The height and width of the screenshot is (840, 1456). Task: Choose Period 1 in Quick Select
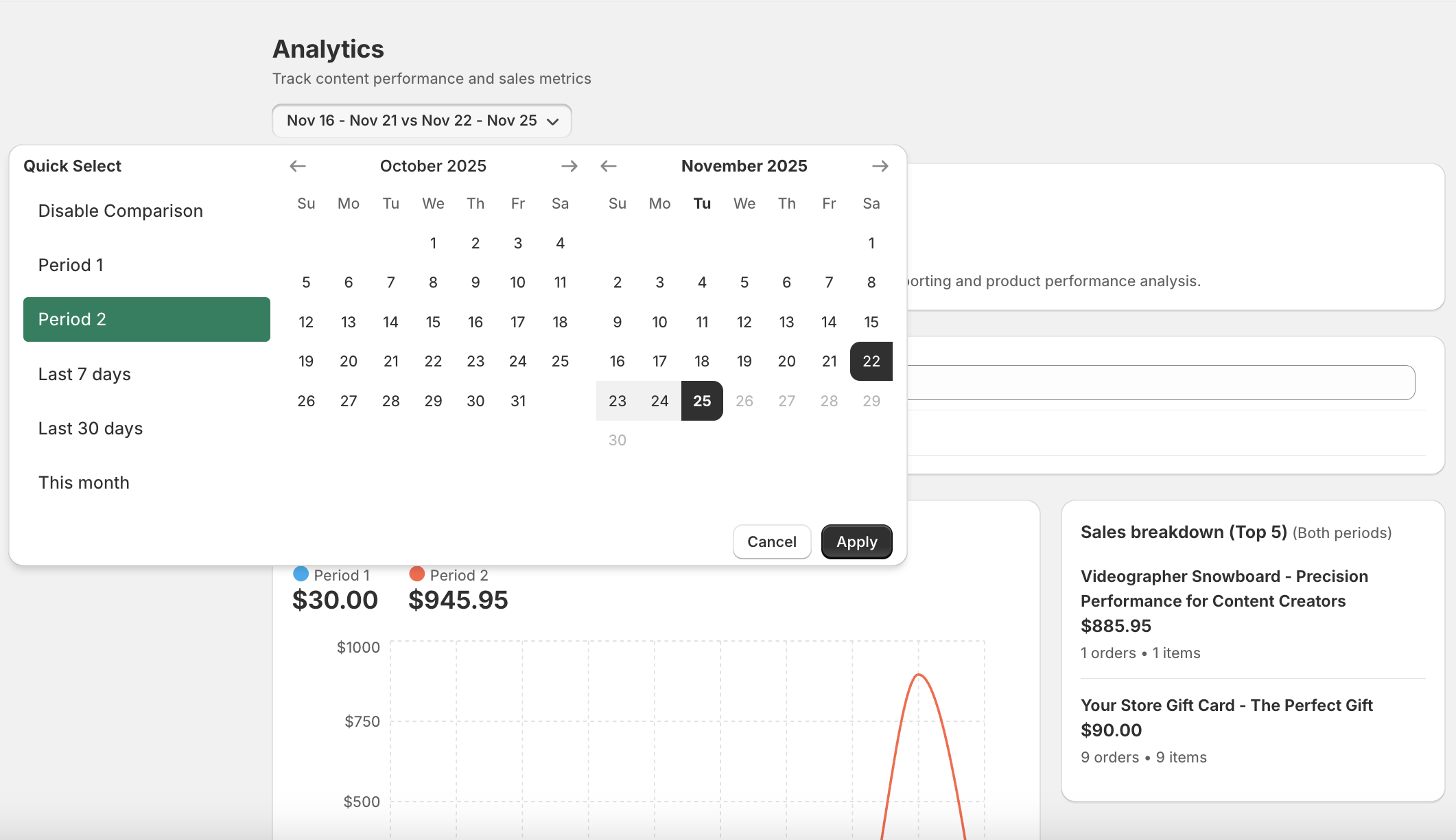[x=71, y=265]
